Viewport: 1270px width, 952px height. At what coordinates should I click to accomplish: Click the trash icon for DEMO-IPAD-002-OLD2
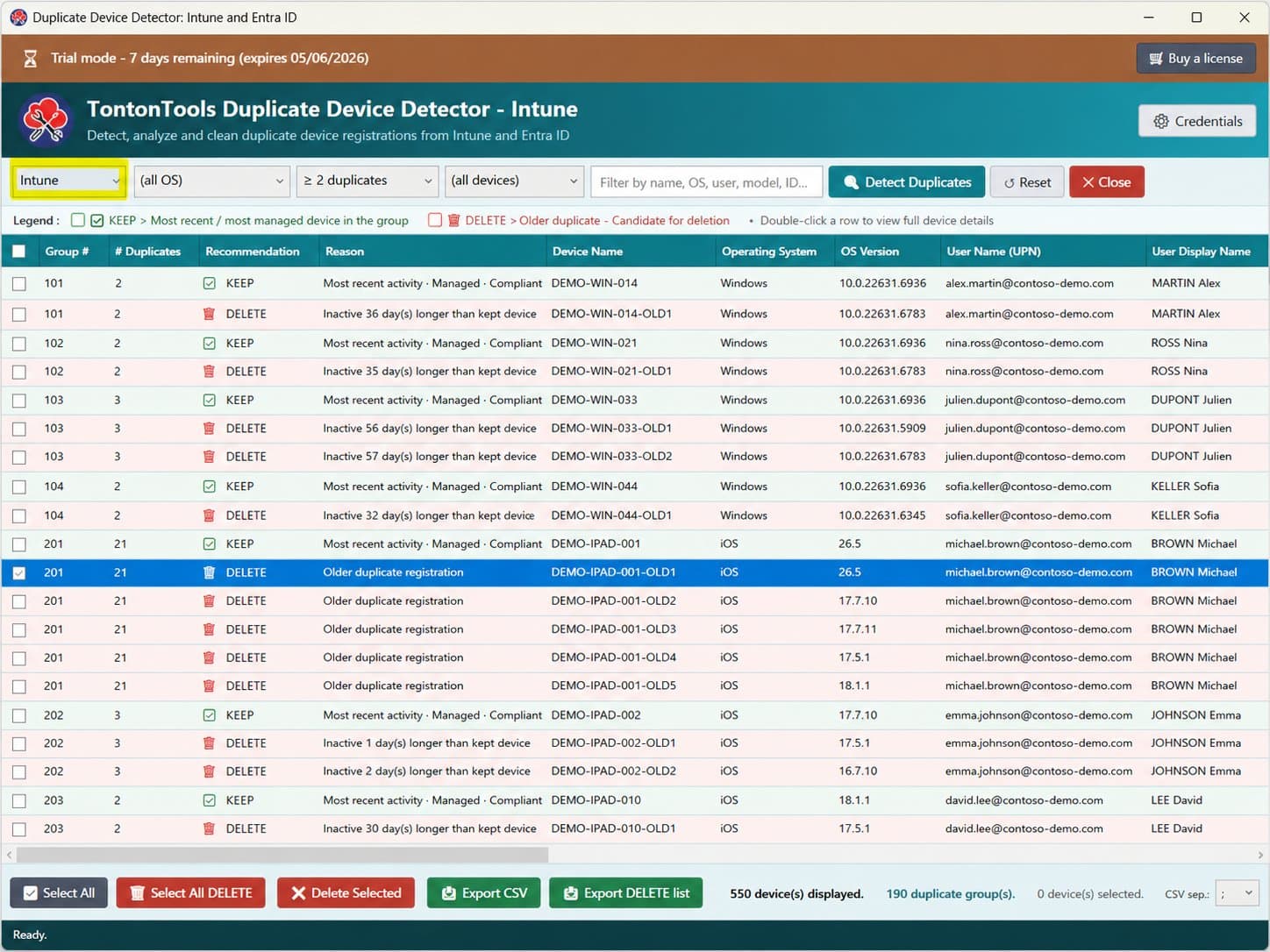pos(209,771)
